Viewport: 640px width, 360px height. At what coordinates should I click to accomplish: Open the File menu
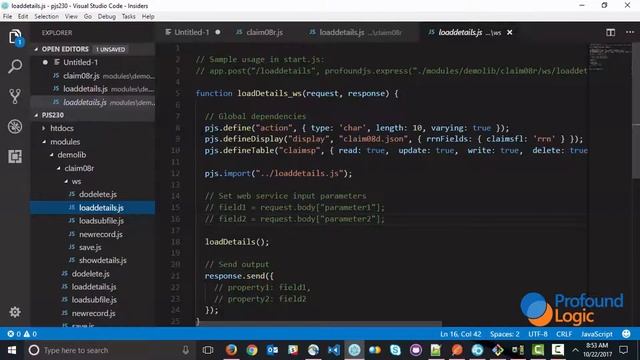tap(7, 16)
